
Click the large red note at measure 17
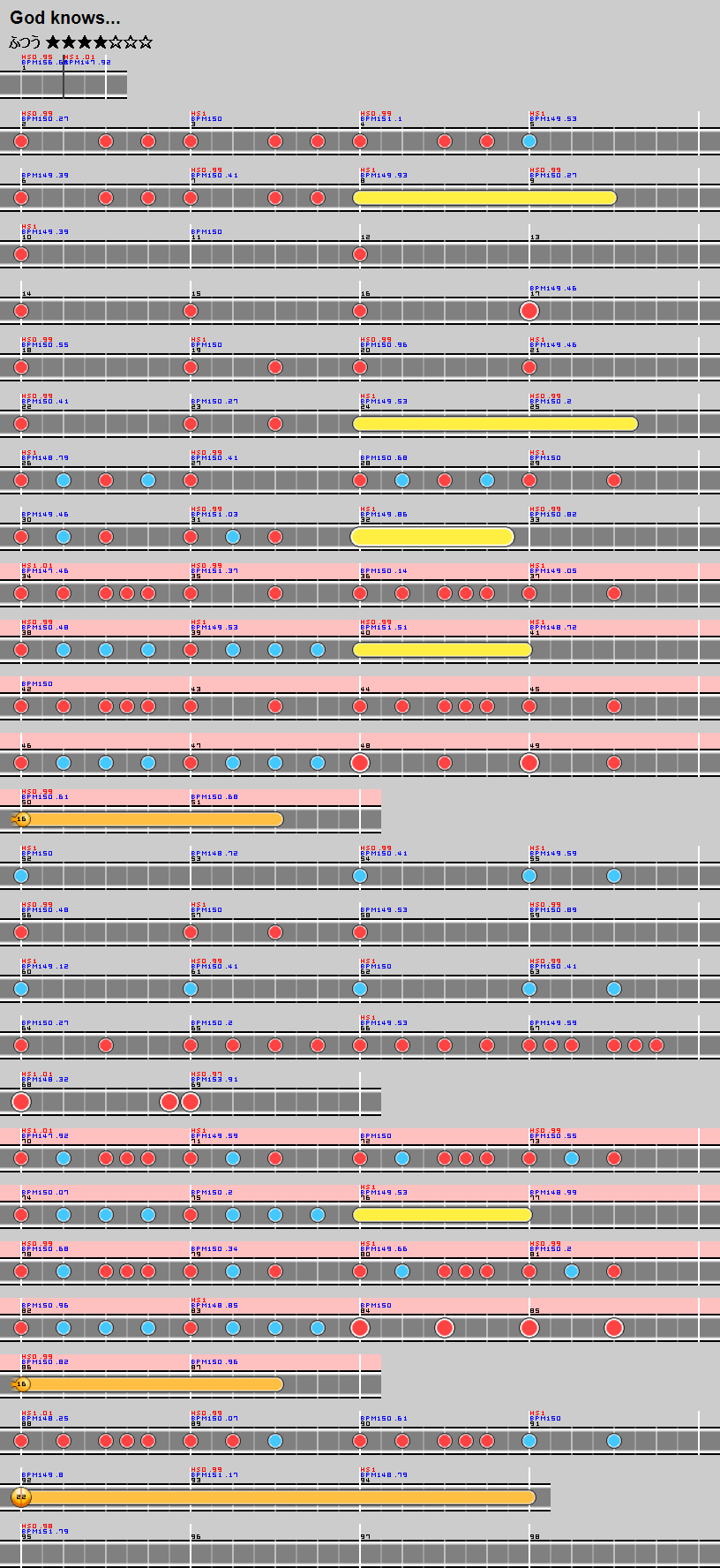click(x=529, y=310)
